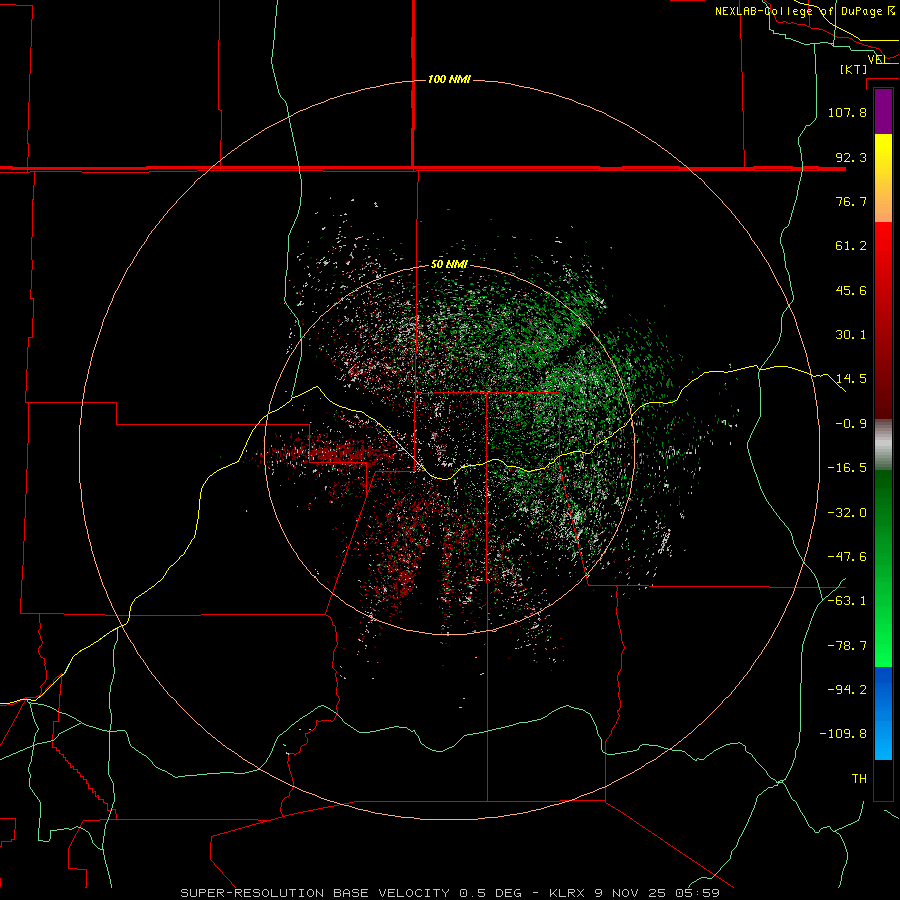Screen dimensions: 900x900
Task: Select the -78.7 scale value
Action: [847, 646]
